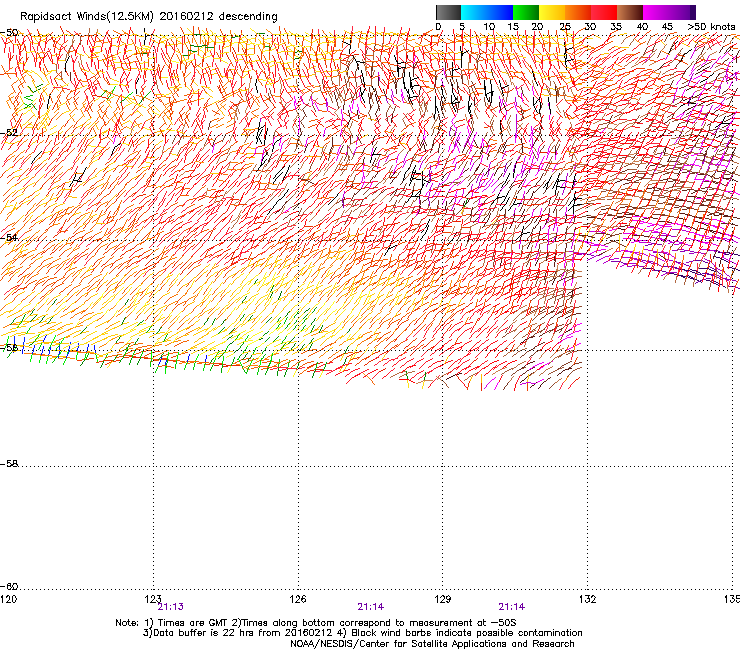
Task: Click the '>50 knots' legend label
Action: click(711, 27)
